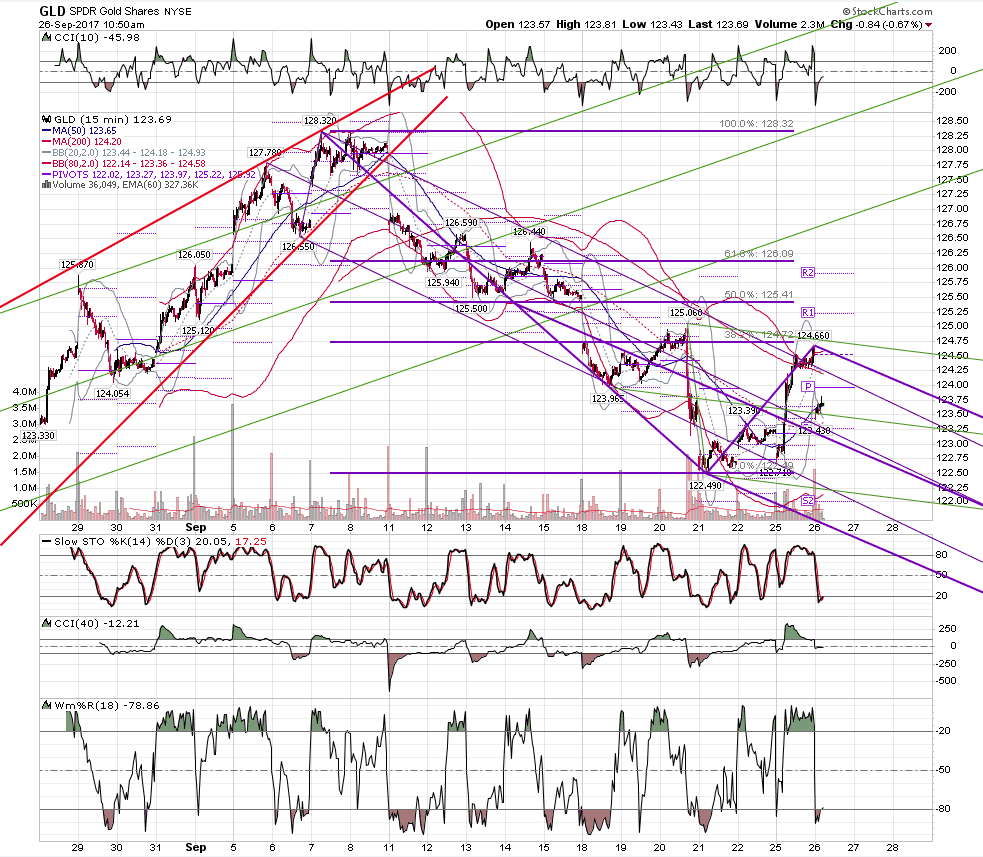The width and height of the screenshot is (983, 857).
Task: Click the black line marker beside Slow STO
Action: point(46,541)
